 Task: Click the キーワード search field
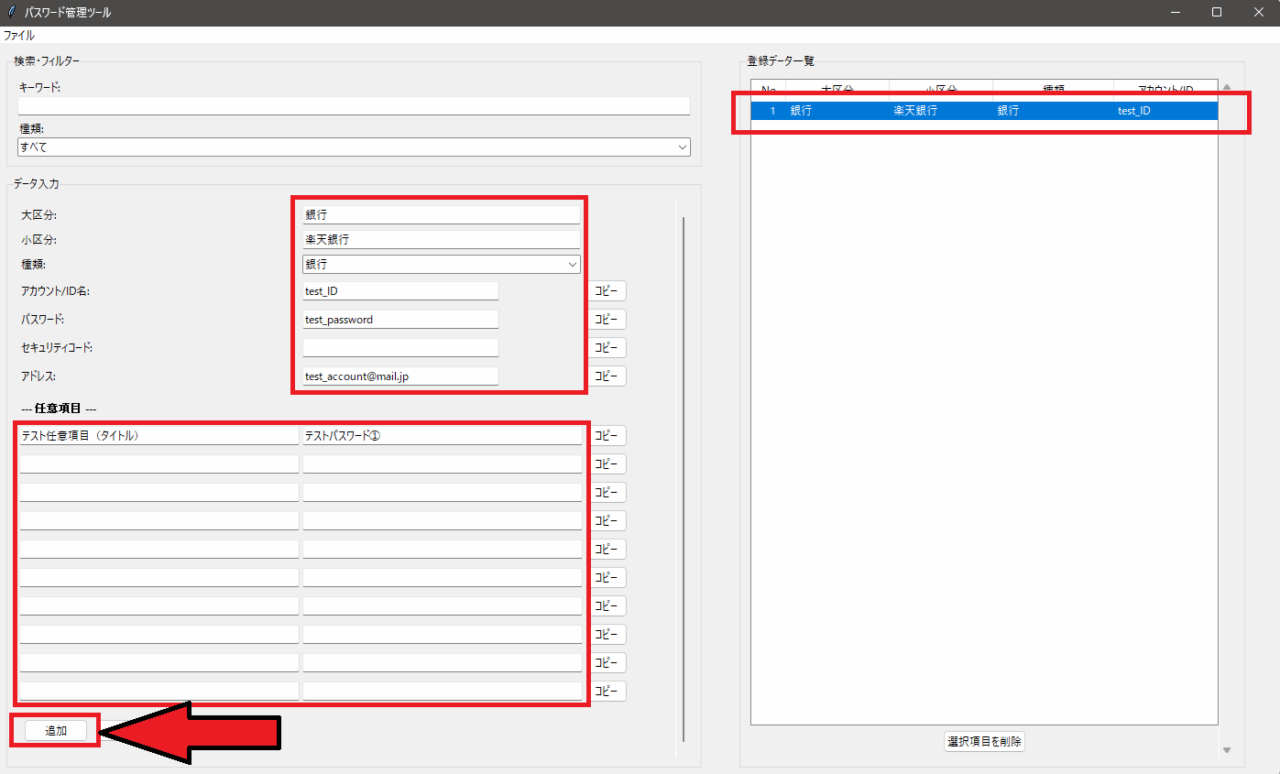(354, 106)
